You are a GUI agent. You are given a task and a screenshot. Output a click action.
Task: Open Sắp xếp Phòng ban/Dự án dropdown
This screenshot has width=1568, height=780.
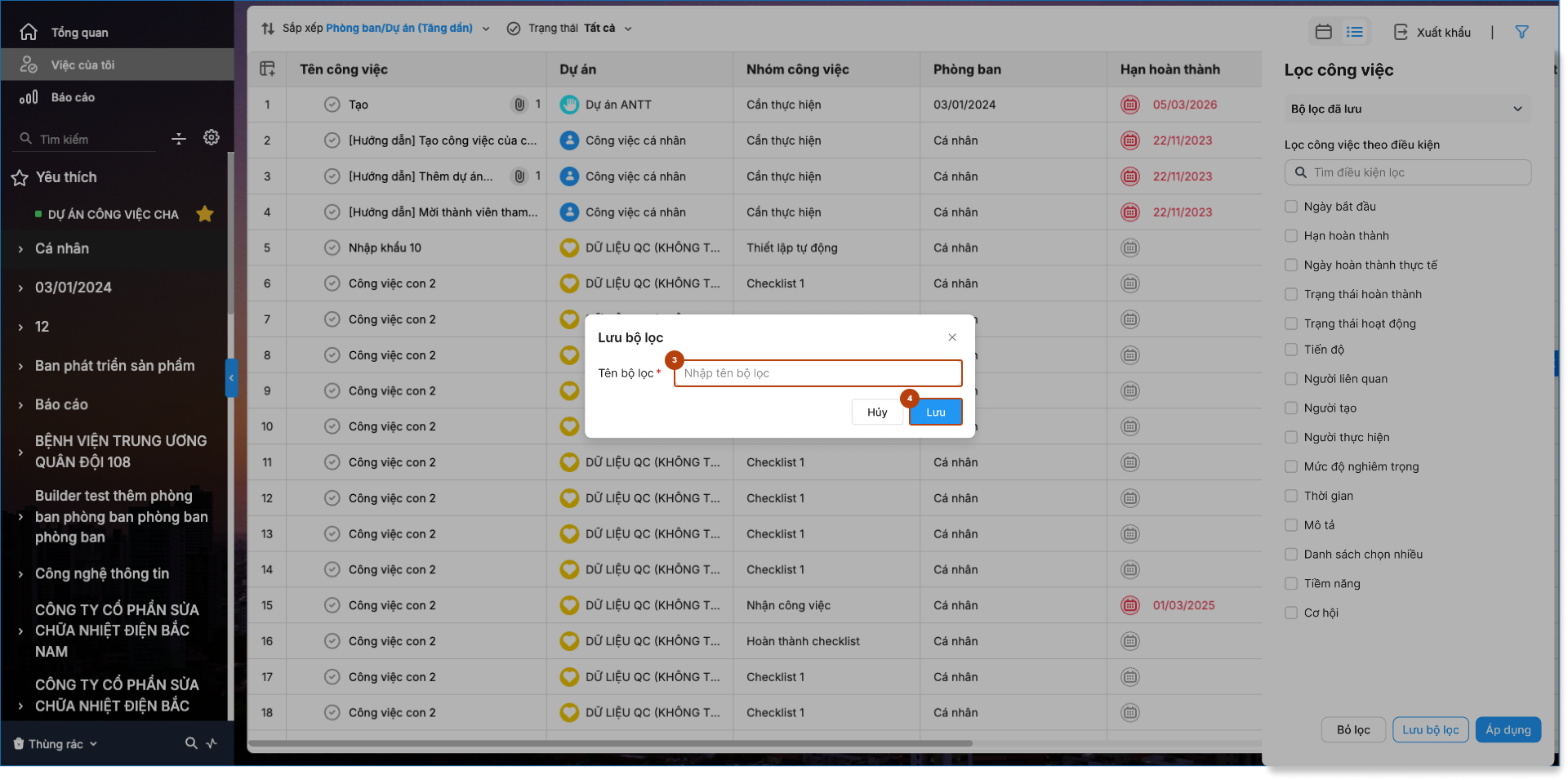[376, 29]
